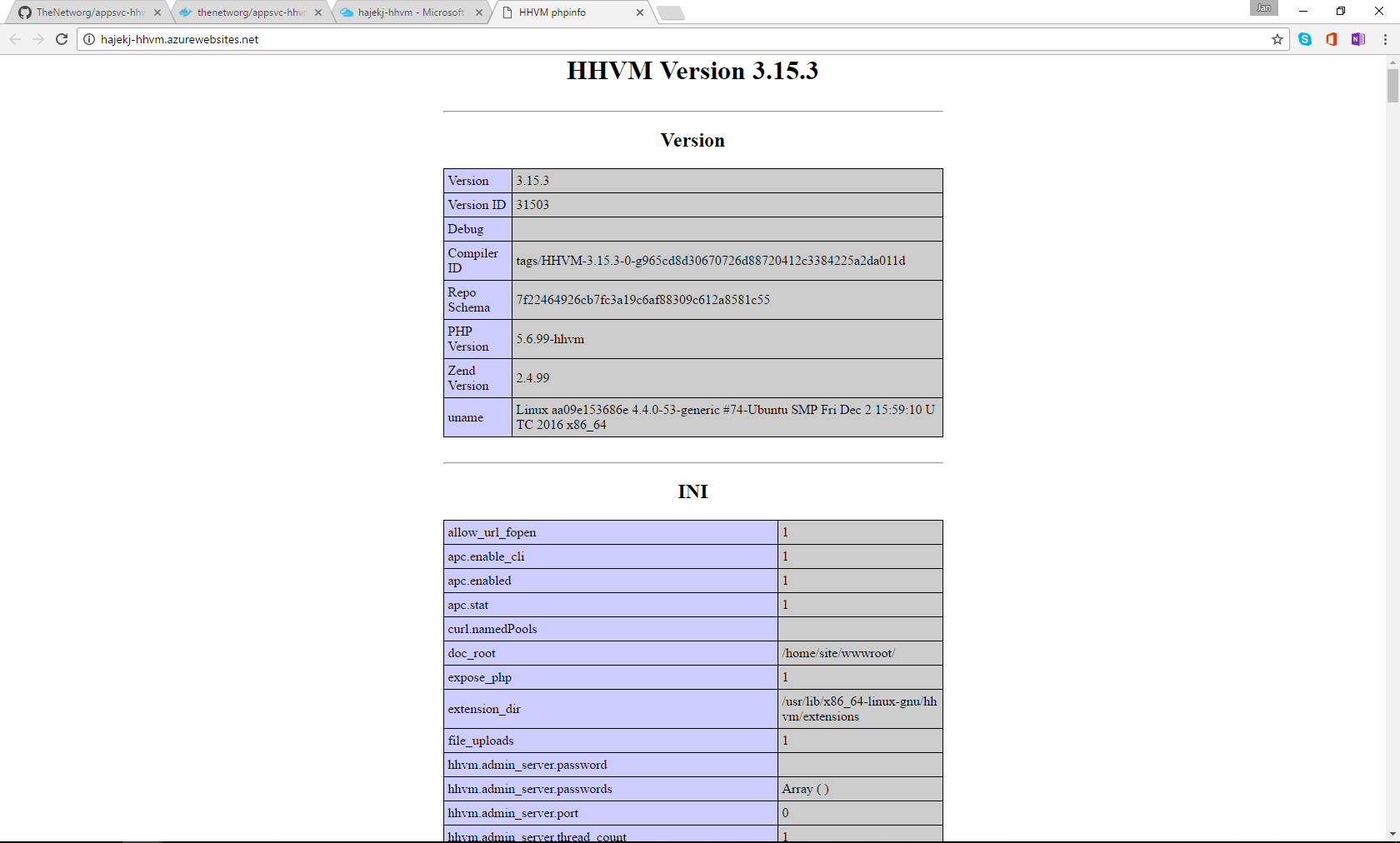Click the forward navigation arrow
The image size is (1400, 843).
click(38, 39)
